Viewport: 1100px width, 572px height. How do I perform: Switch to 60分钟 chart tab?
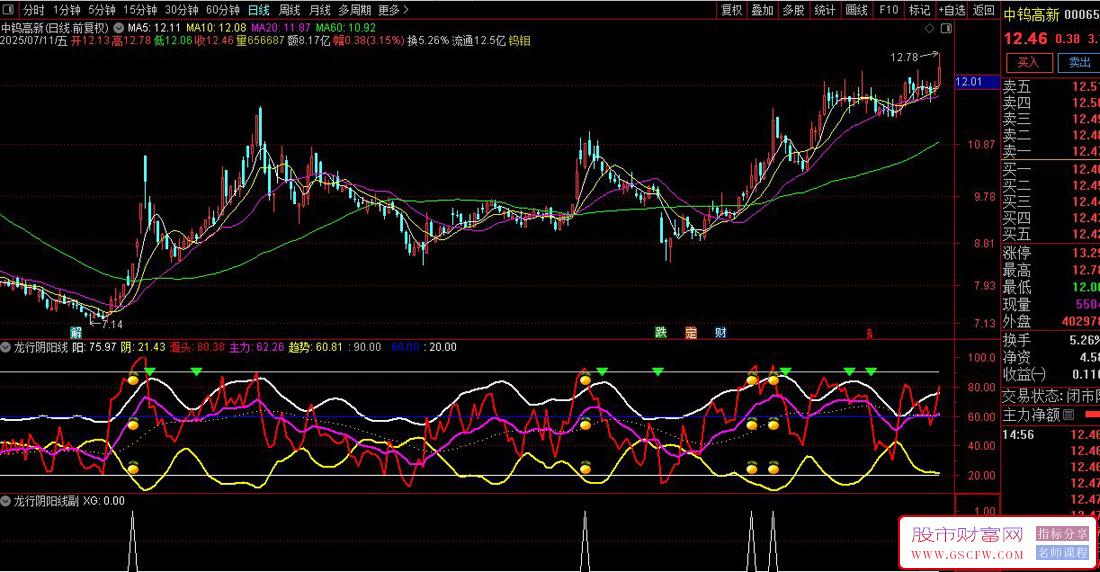[x=223, y=10]
